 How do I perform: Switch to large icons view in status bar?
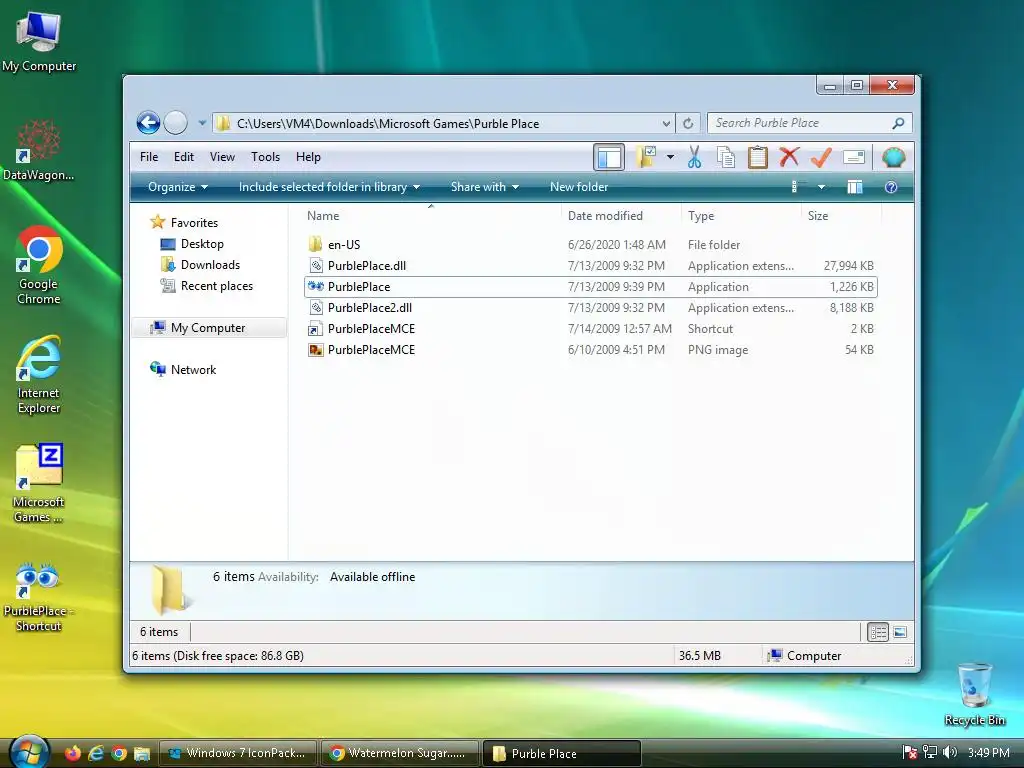pos(900,632)
